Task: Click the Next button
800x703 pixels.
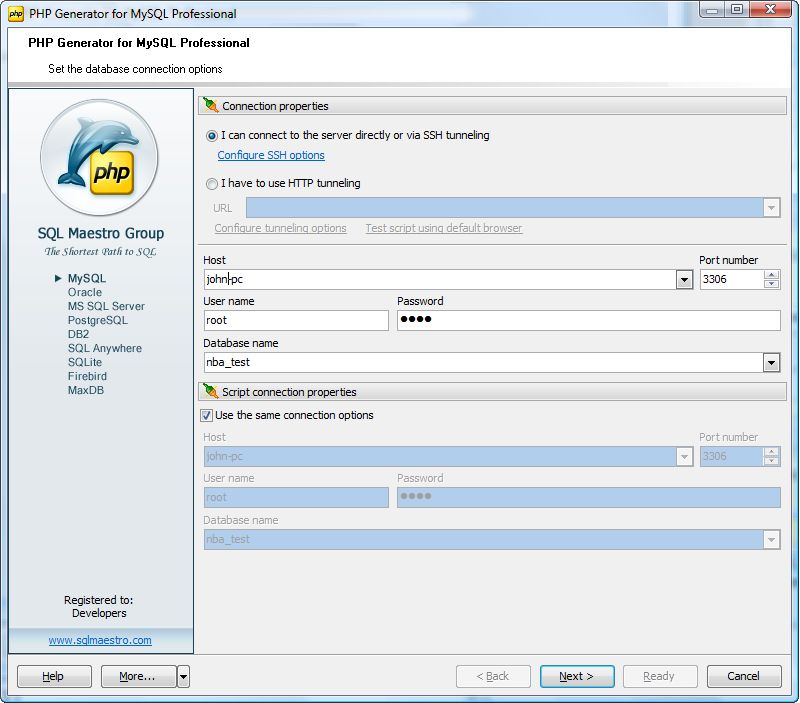Action: [577, 677]
